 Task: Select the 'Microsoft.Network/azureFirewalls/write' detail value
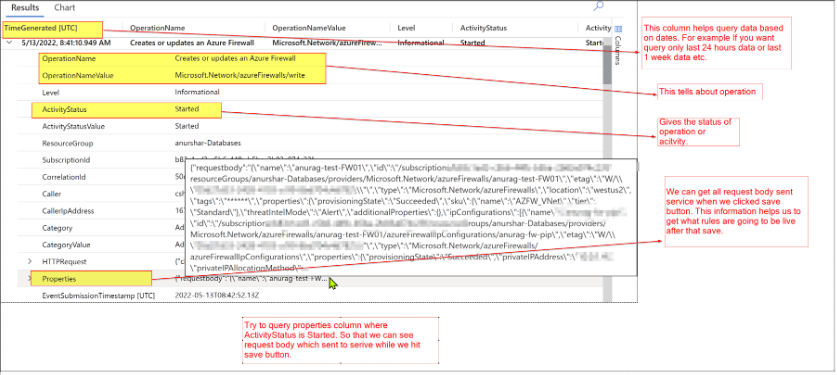[240, 76]
